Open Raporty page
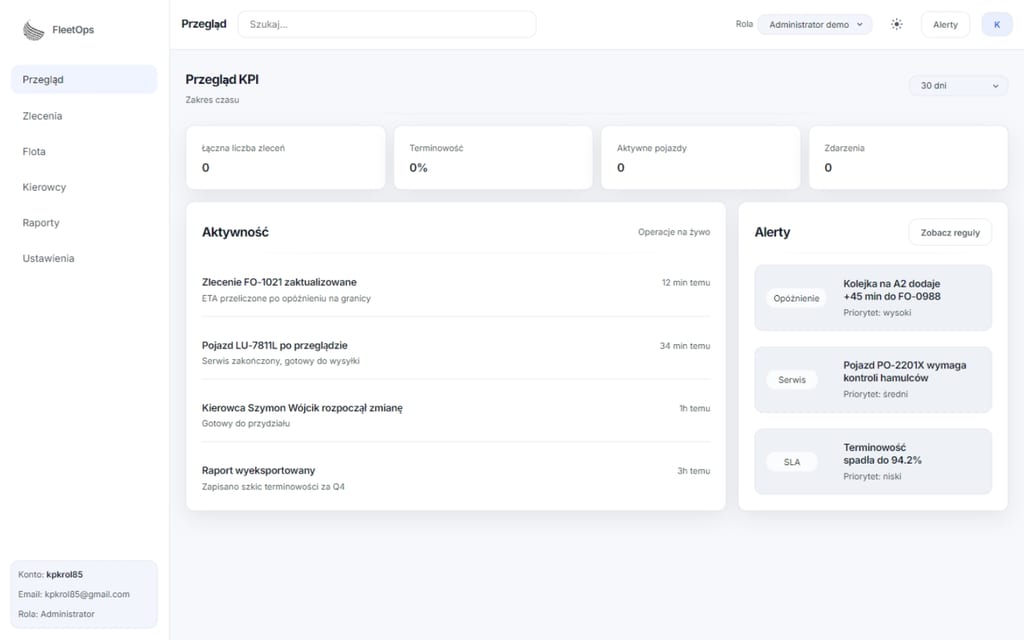The width and height of the screenshot is (1024, 640). pos(84,223)
